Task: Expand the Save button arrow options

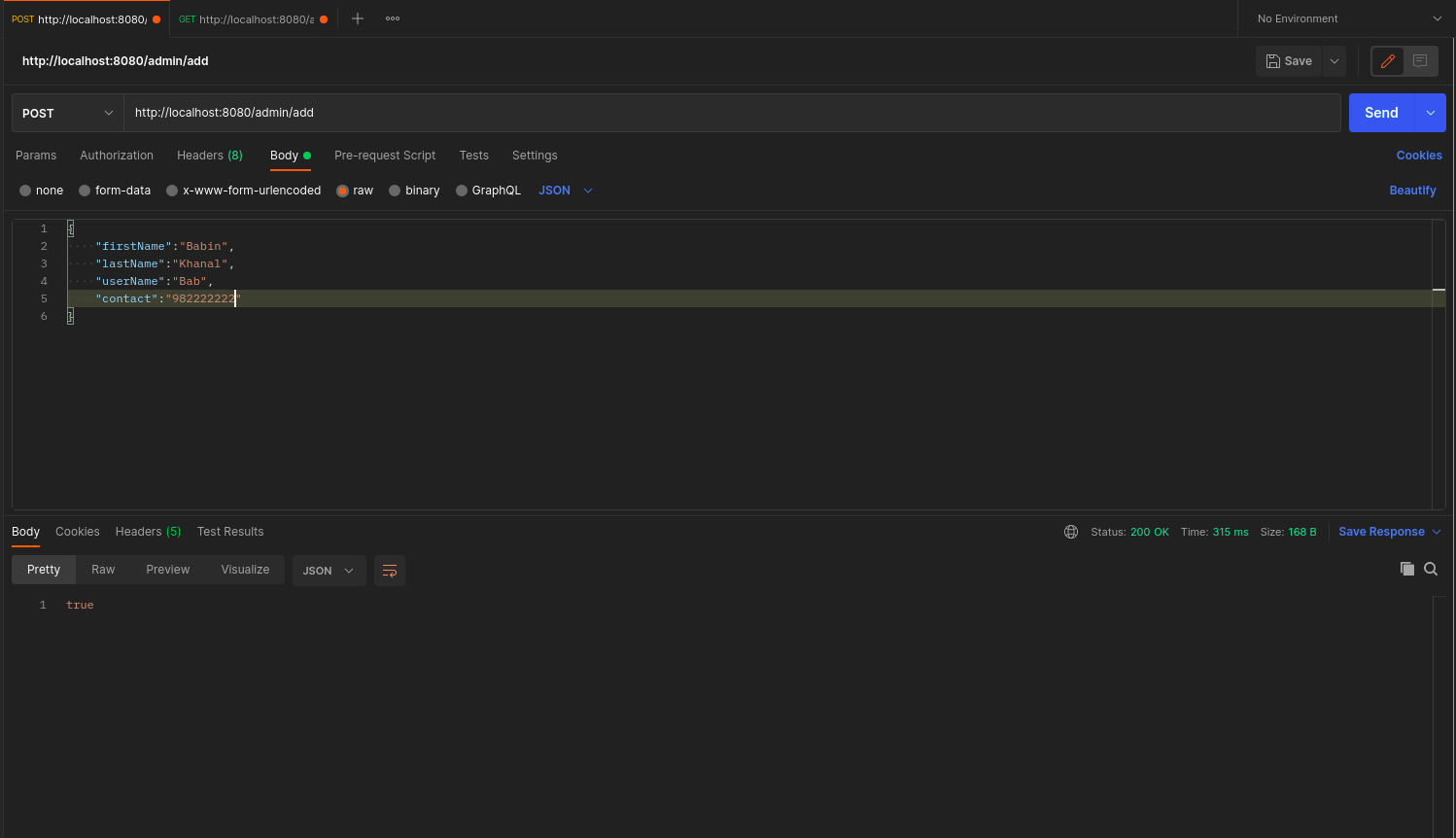Action: (1335, 61)
